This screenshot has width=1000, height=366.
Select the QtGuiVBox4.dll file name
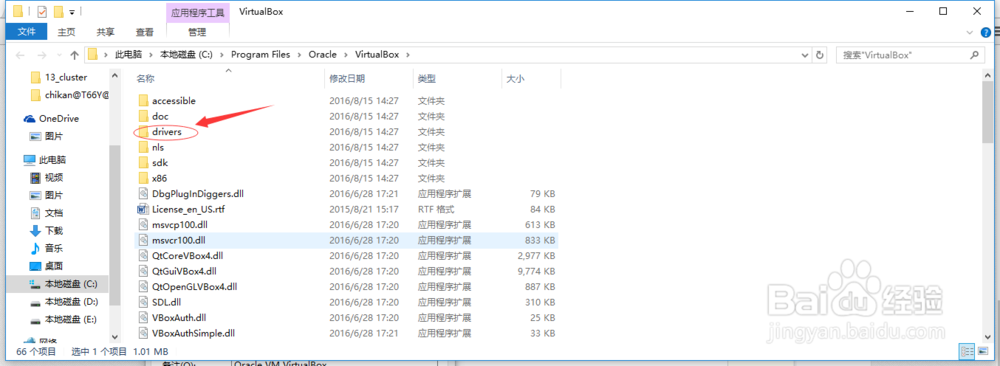(184, 271)
